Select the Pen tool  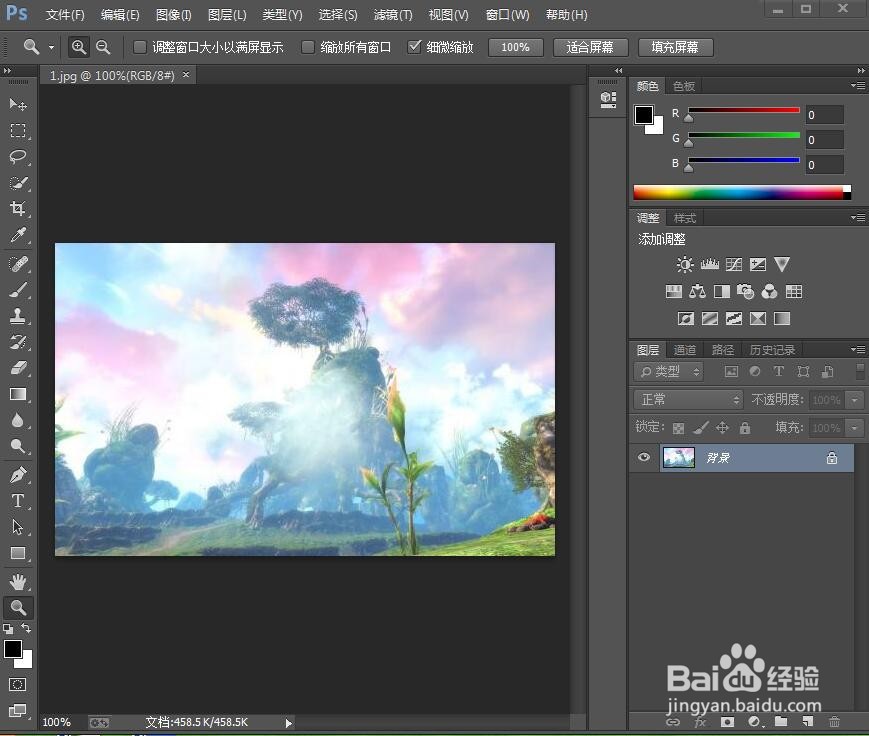point(18,475)
